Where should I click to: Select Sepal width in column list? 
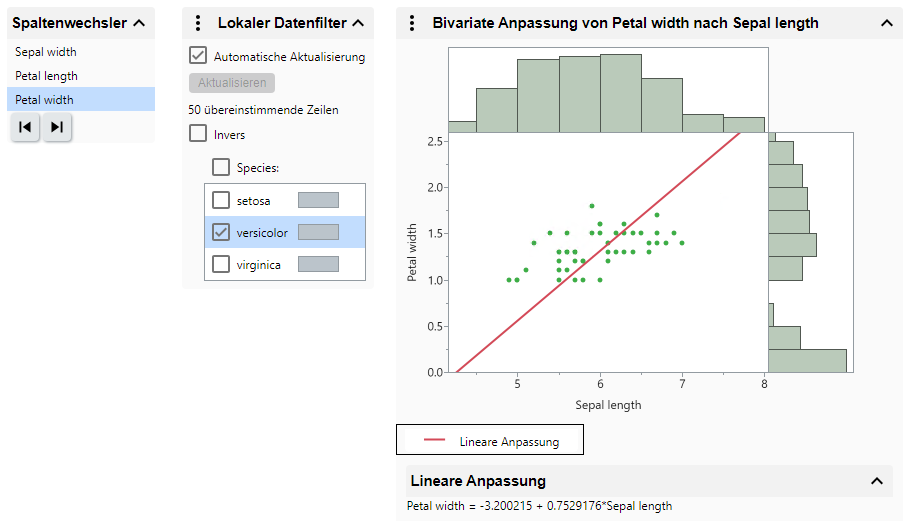tap(46, 52)
